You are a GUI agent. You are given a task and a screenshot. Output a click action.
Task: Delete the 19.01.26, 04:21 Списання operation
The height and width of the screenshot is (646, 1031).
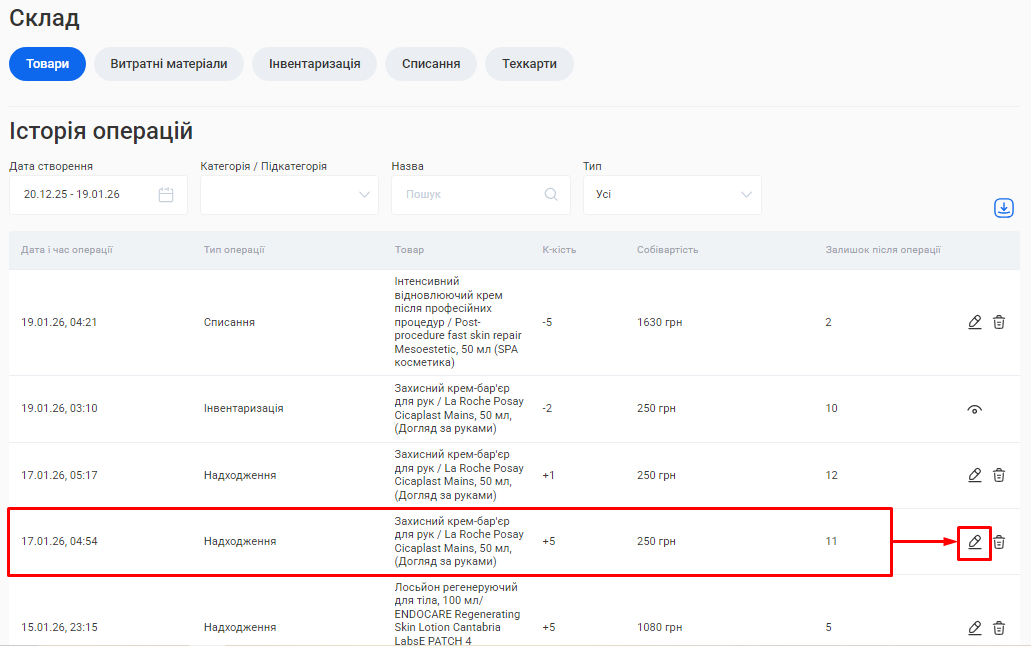(999, 322)
